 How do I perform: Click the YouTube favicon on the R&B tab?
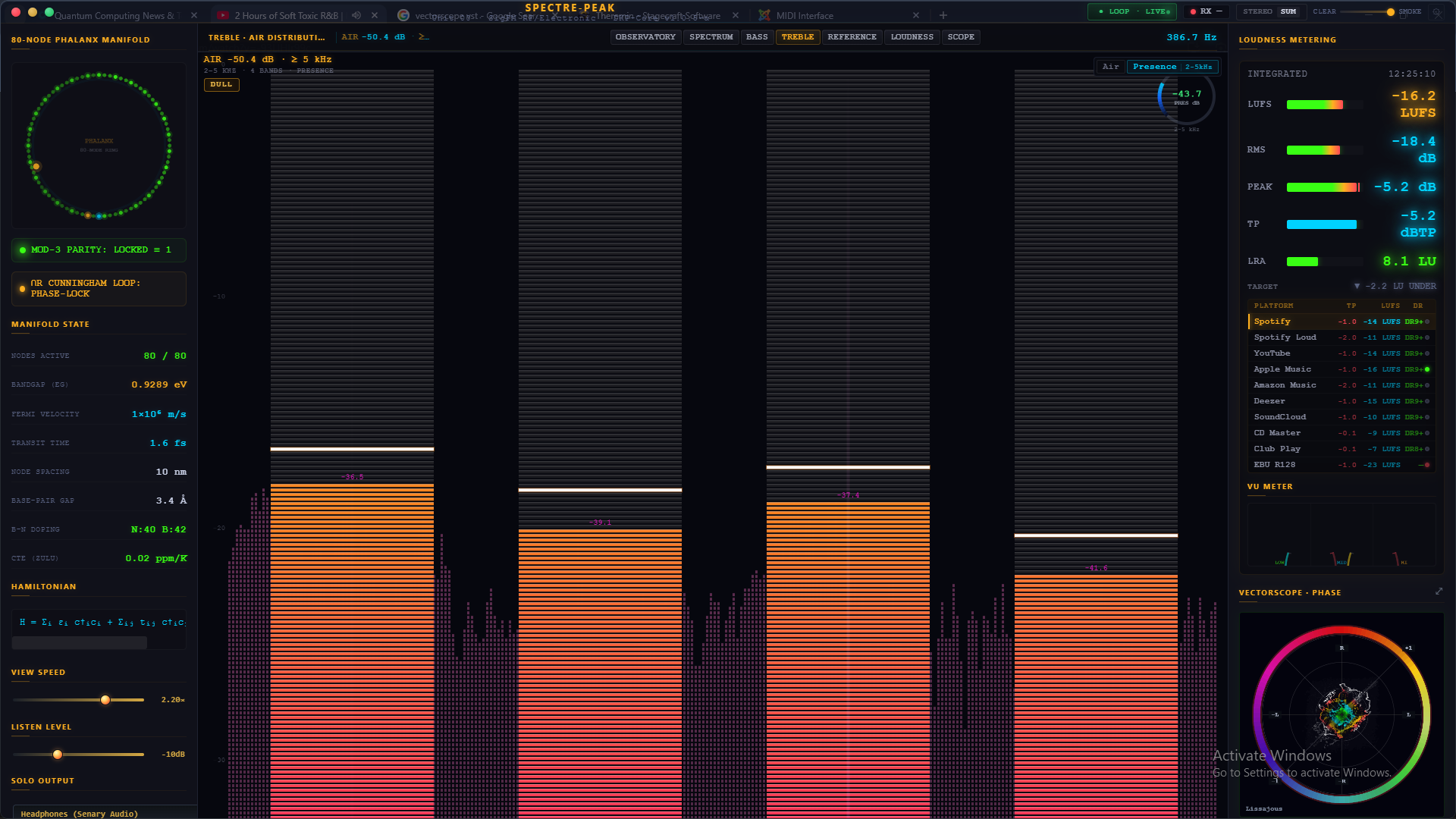point(223,15)
